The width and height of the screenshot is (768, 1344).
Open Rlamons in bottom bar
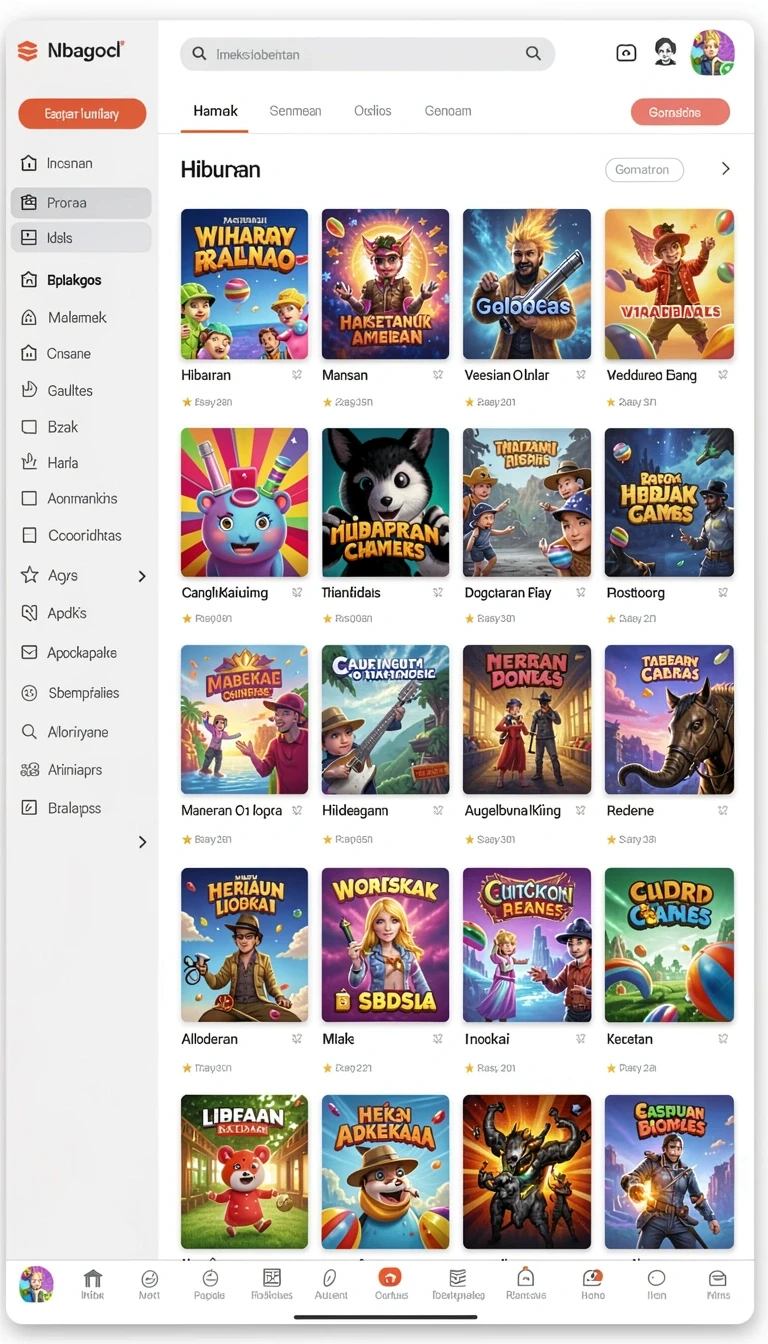(x=525, y=1284)
